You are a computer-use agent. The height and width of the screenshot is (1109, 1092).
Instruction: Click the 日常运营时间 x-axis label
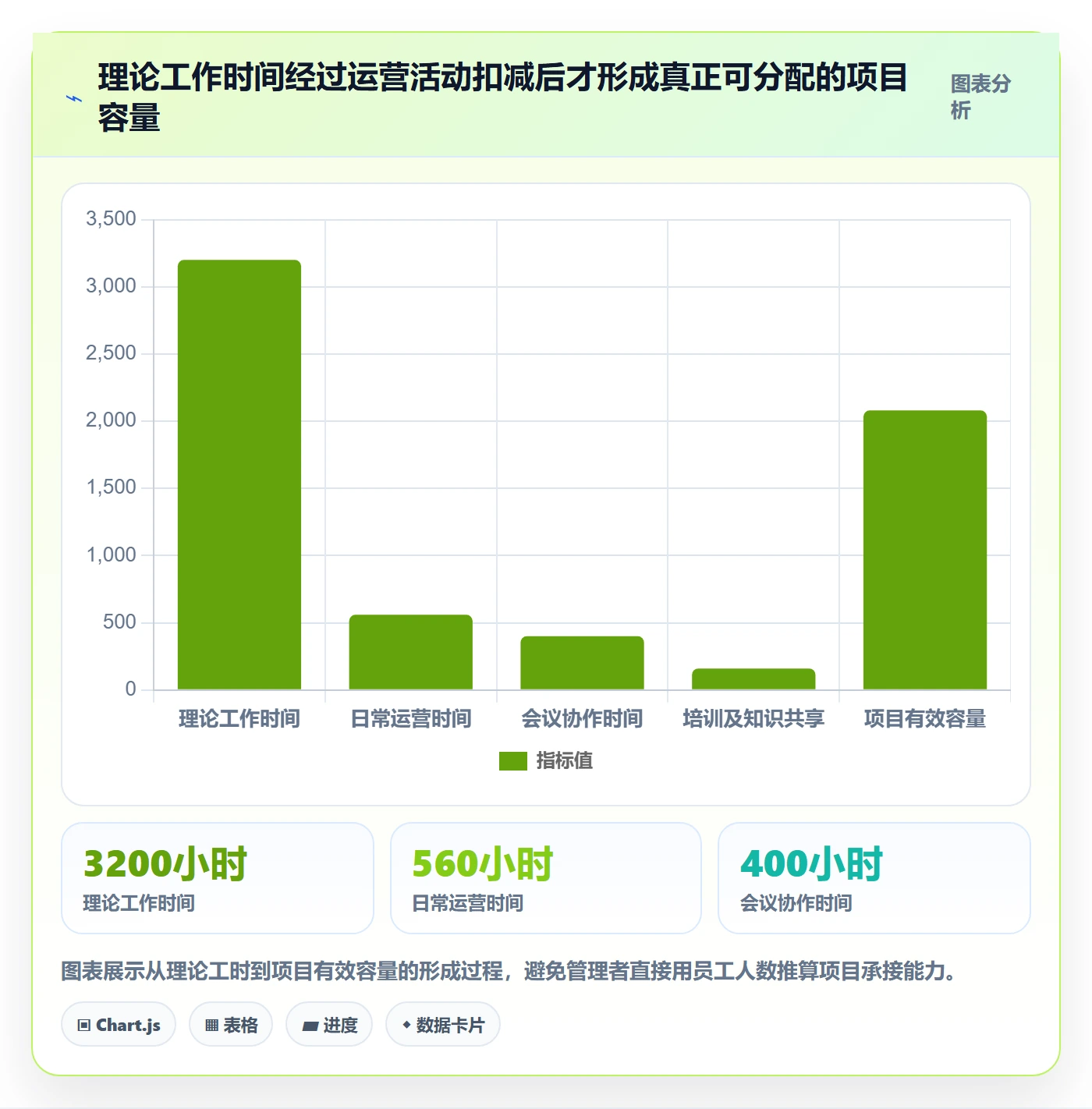click(411, 718)
